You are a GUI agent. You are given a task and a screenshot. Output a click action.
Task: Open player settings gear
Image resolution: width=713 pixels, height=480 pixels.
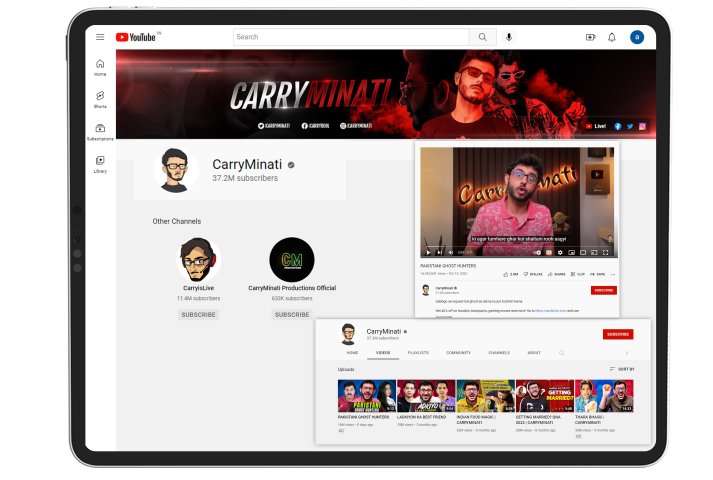(x=560, y=252)
